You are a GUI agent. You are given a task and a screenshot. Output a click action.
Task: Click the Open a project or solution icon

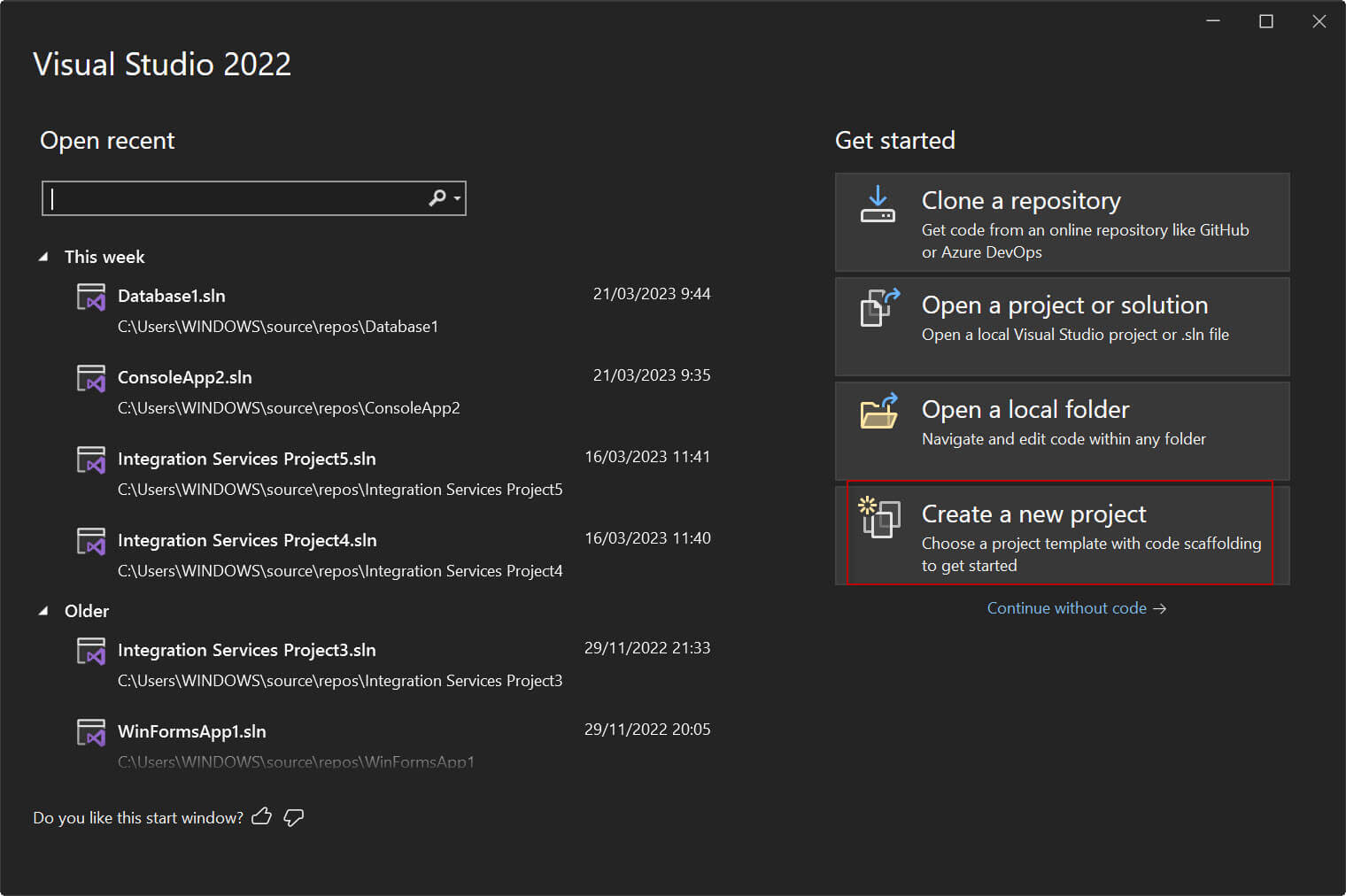tap(878, 309)
